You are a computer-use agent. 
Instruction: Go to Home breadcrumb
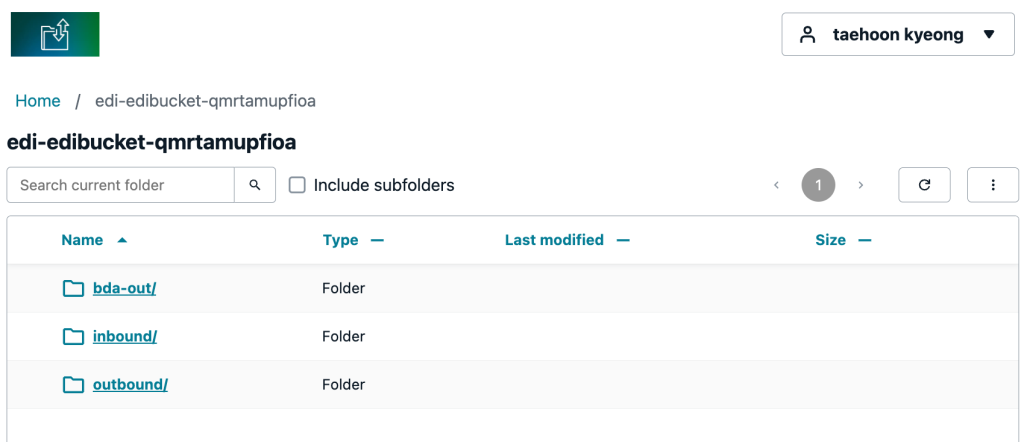pos(38,101)
